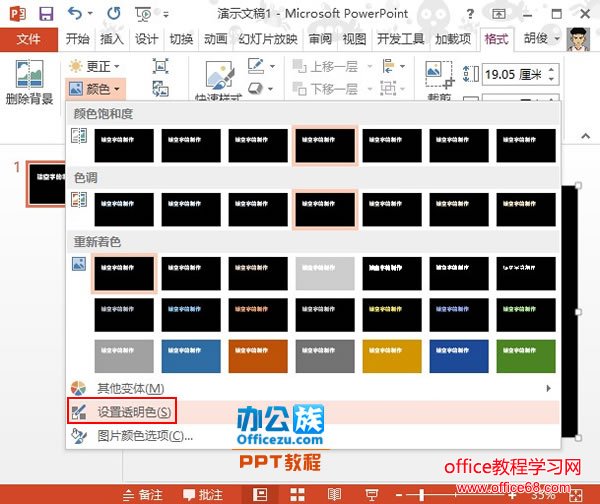Switch to the 插入 tab
Screen dimensions: 600x504
(112, 39)
